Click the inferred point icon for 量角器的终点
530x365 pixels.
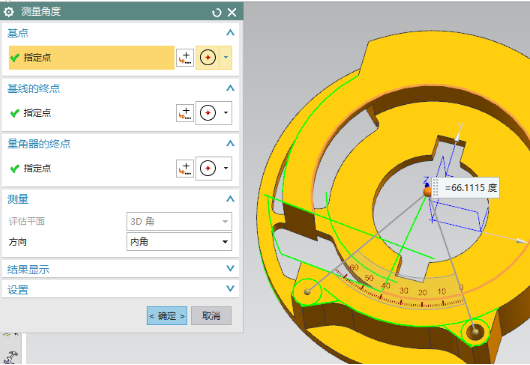click(208, 168)
